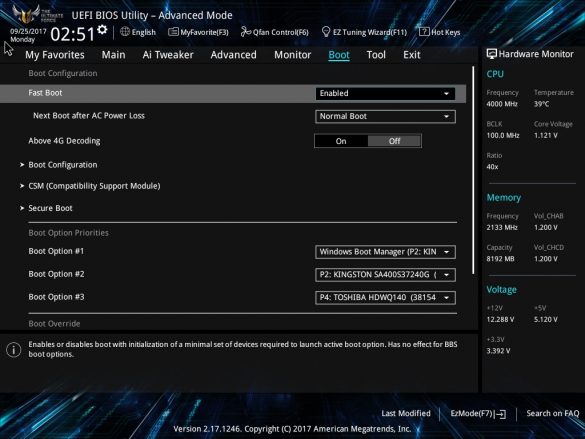
Task: Select the Fast Boot row label
Action: [45, 93]
